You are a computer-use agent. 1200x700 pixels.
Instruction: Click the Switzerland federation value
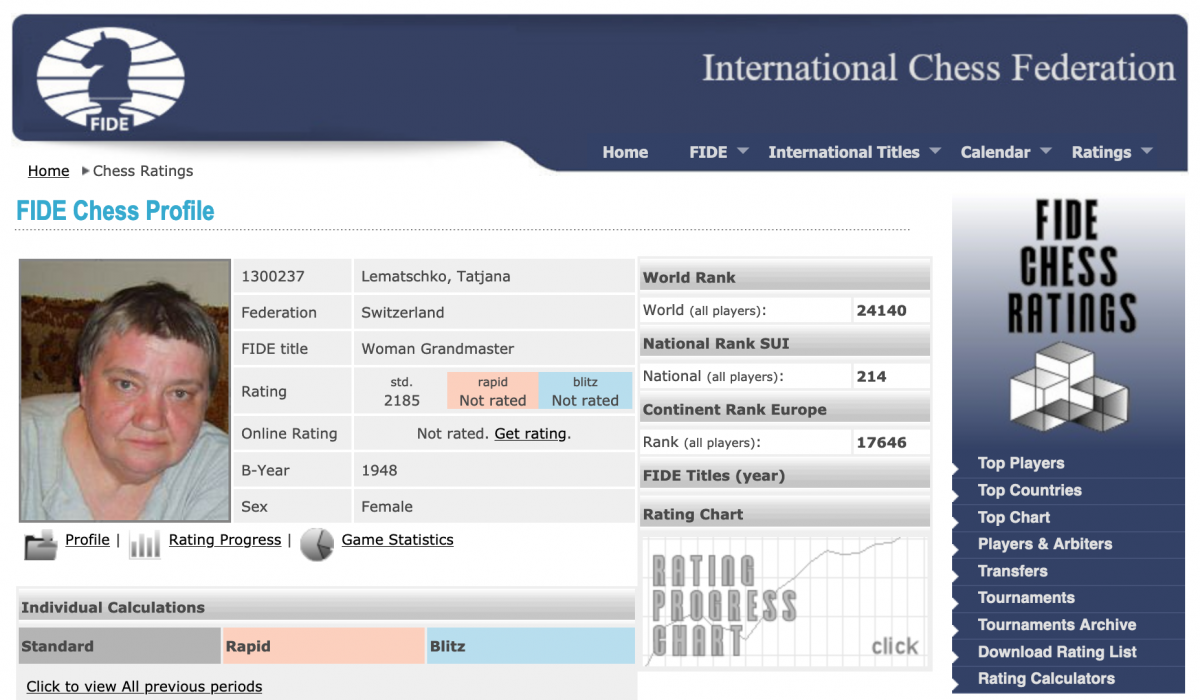click(x=403, y=312)
